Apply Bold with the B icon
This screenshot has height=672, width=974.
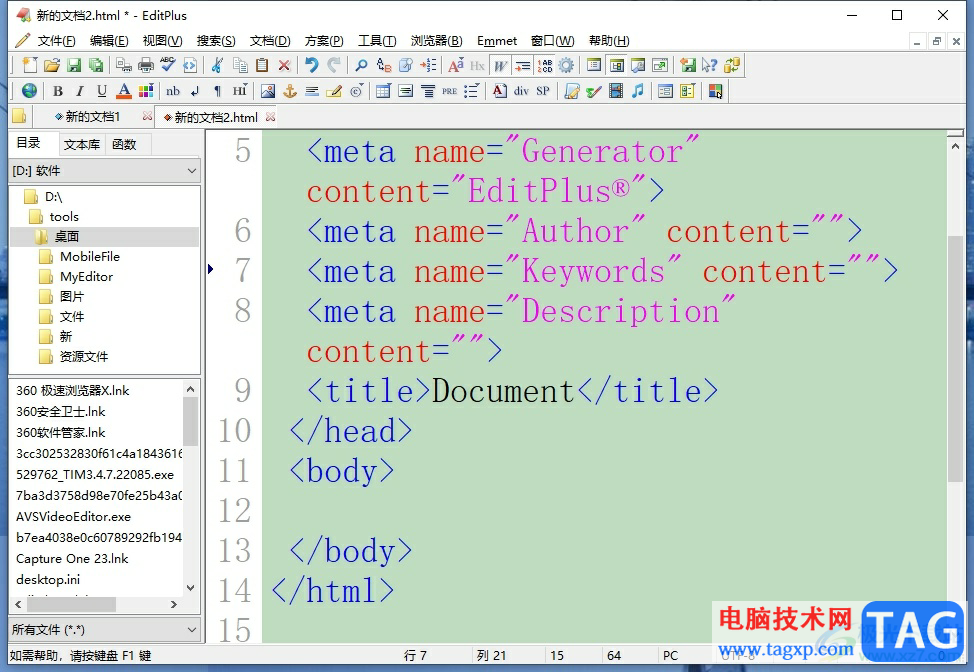click(x=58, y=91)
